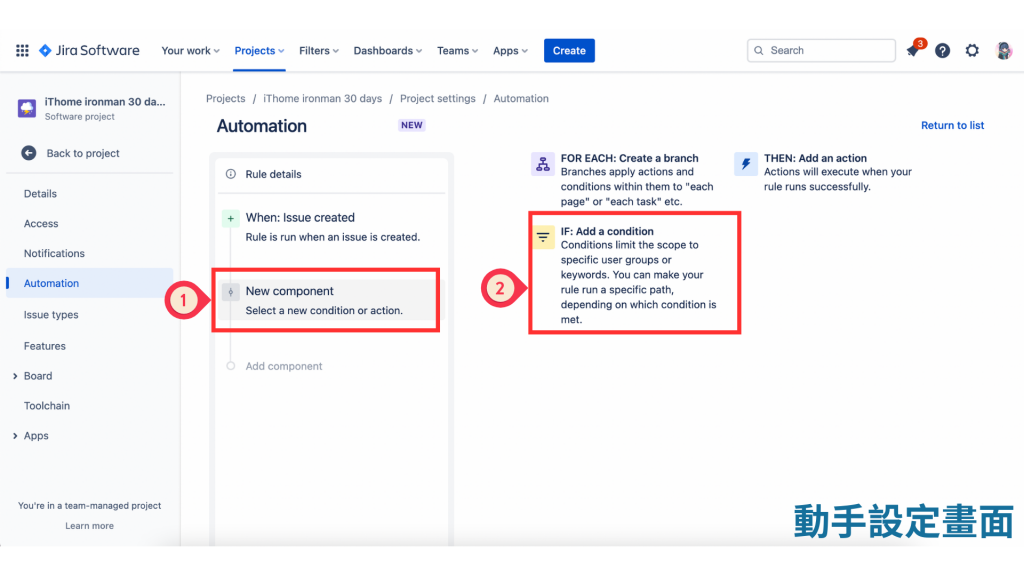Open Details in project settings sidebar
The image size is (1024, 576).
(x=40, y=194)
